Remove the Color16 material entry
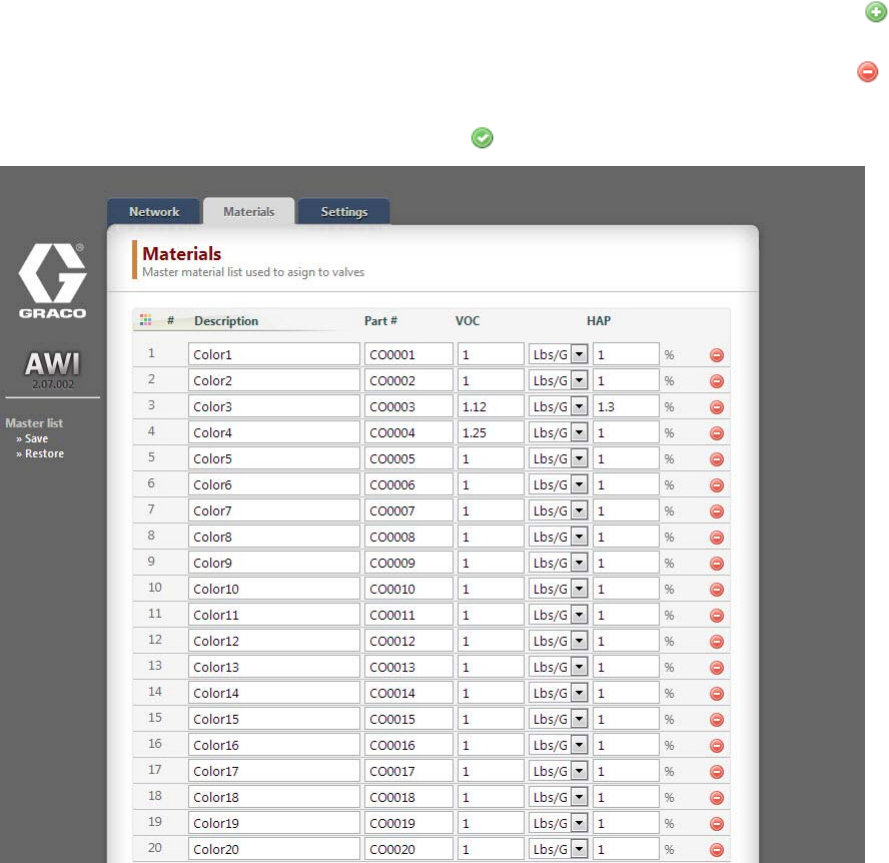The image size is (889, 863). click(x=717, y=746)
